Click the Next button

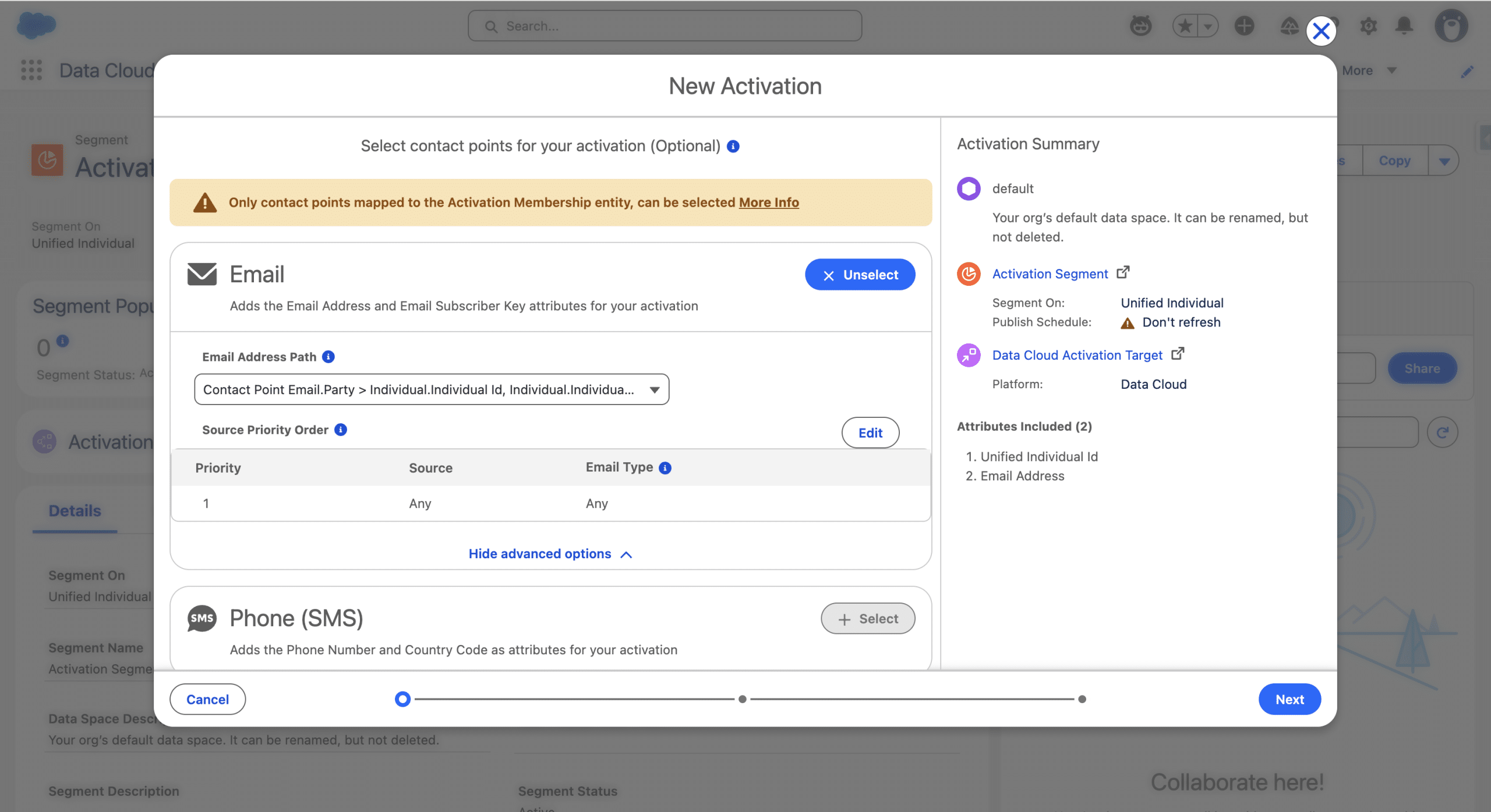click(x=1289, y=699)
